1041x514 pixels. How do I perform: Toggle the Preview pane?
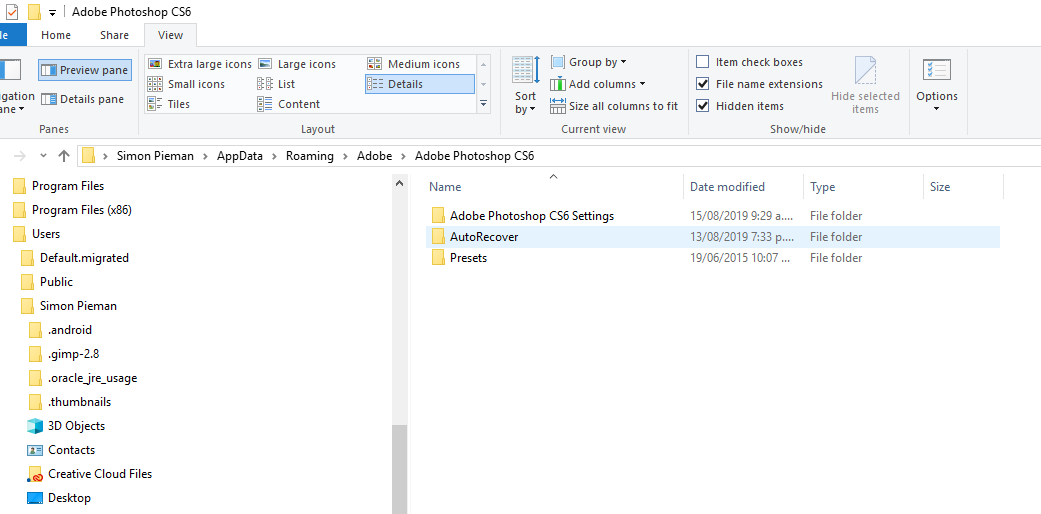pos(84,70)
